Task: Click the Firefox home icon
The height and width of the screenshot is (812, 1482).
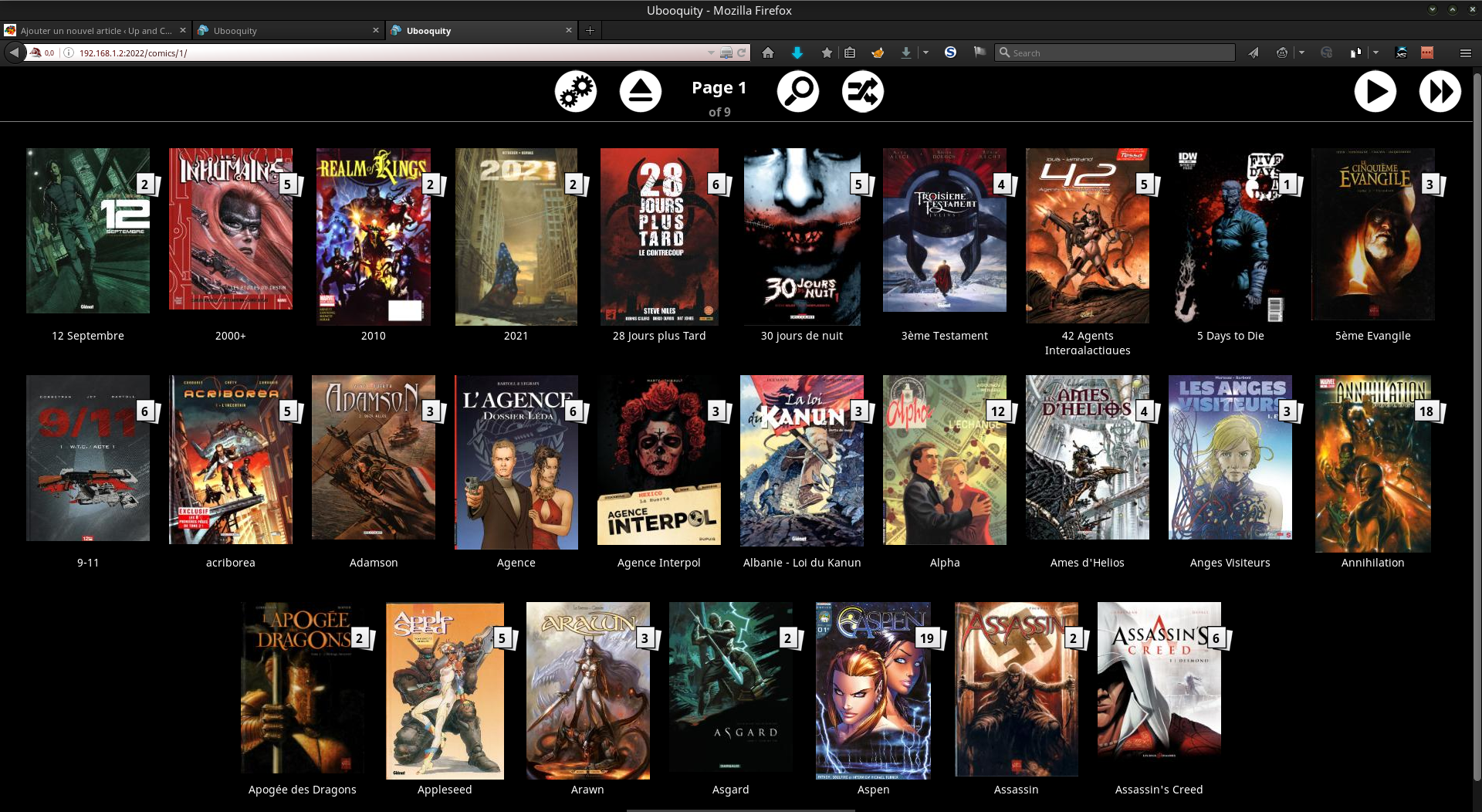Action: pos(768,52)
